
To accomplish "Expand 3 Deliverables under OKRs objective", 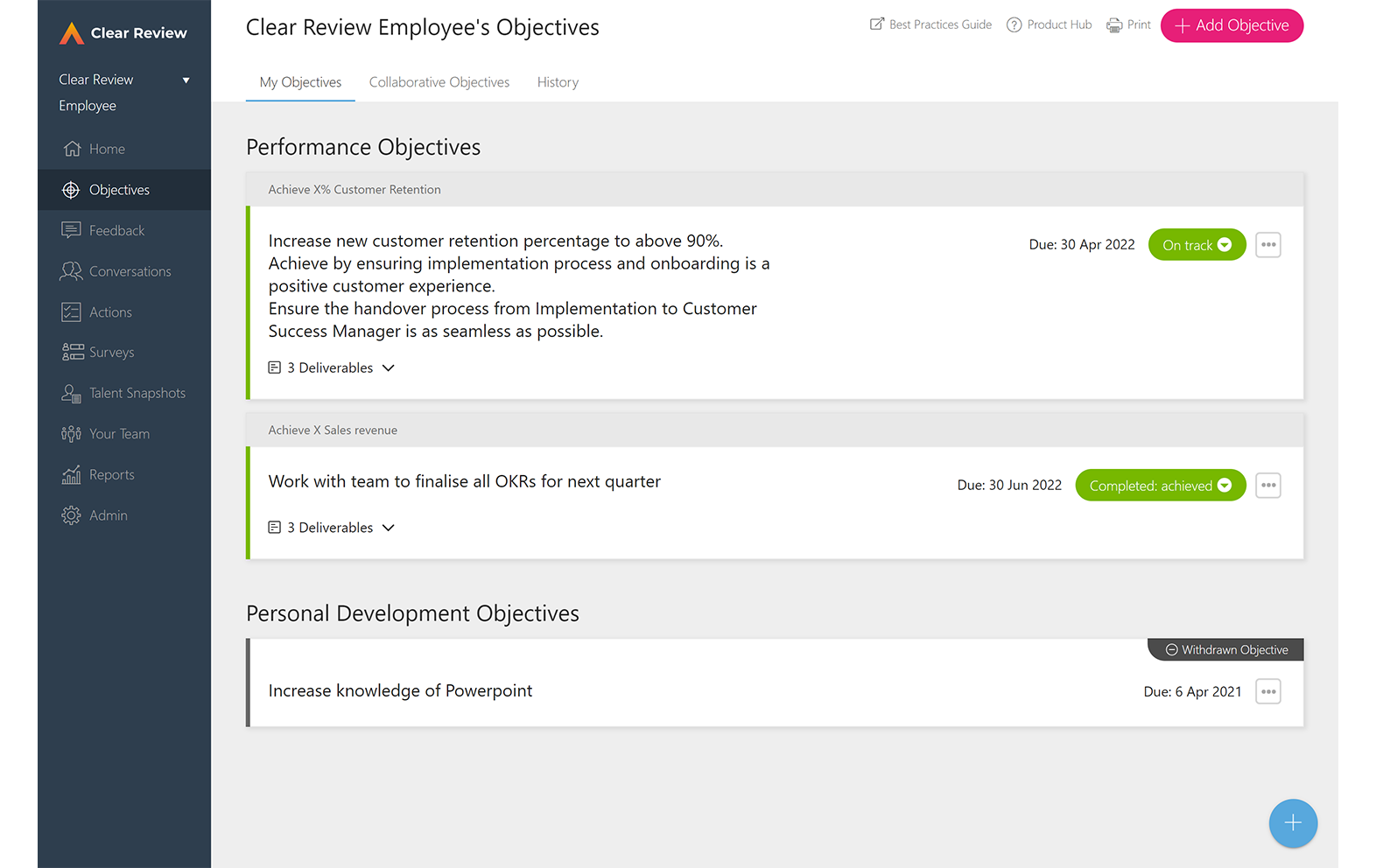I will 332,528.
